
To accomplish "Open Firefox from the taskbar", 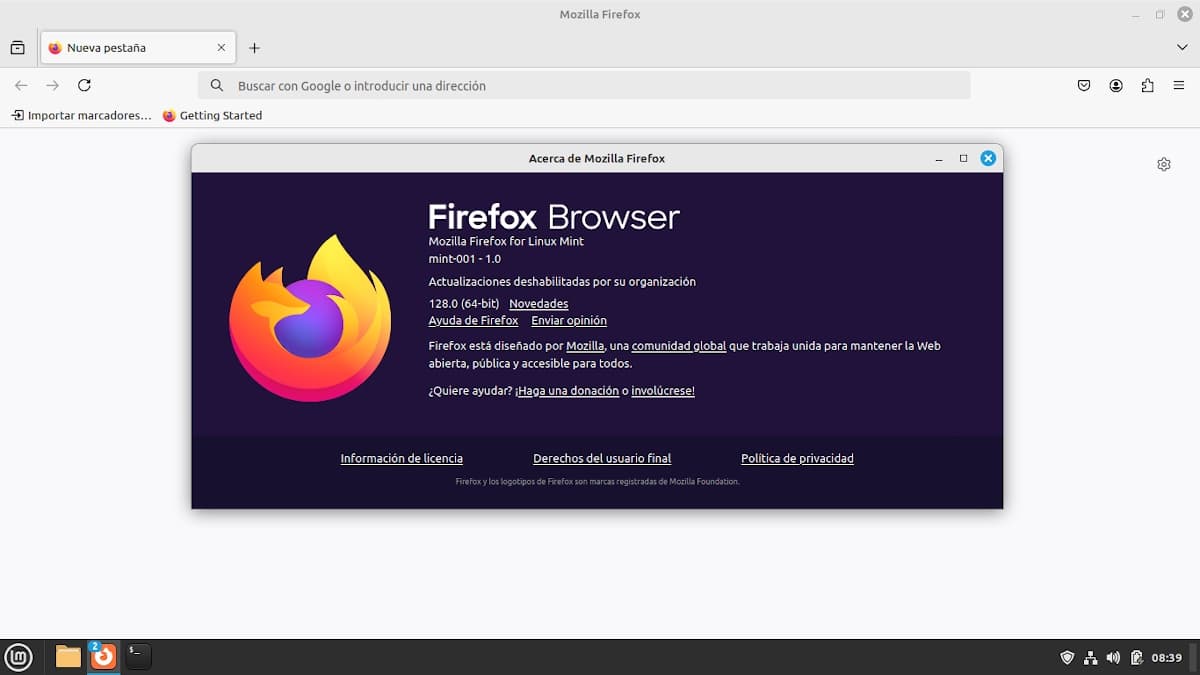I will 103,657.
